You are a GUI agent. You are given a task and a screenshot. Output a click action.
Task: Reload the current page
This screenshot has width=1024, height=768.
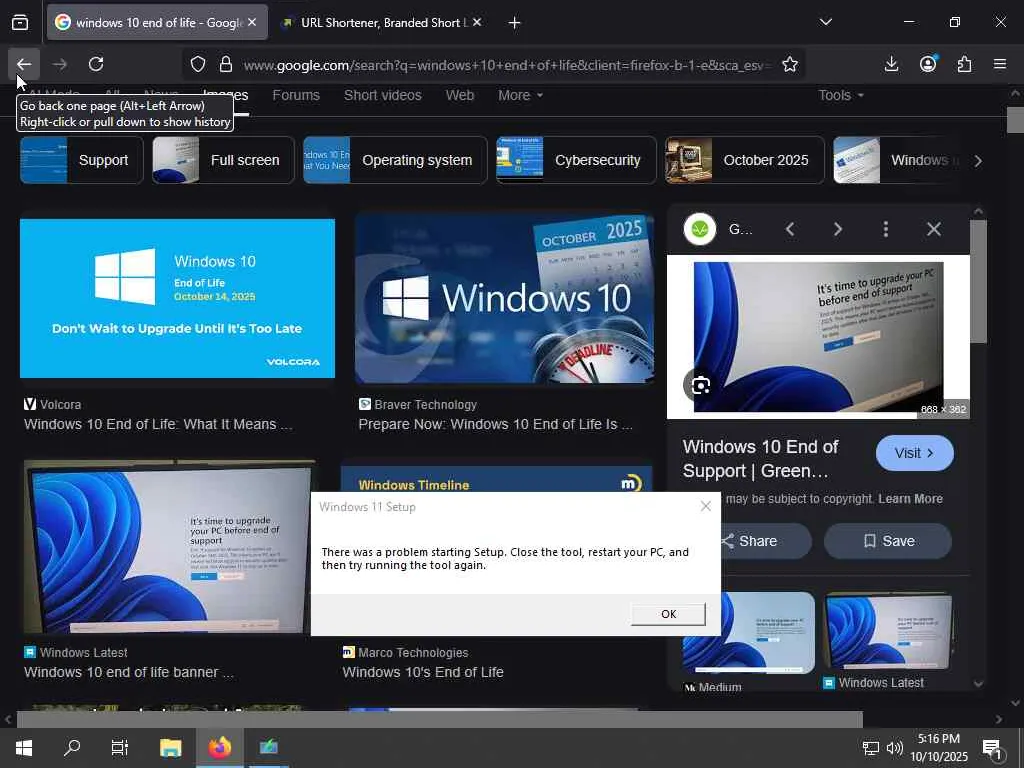96,64
